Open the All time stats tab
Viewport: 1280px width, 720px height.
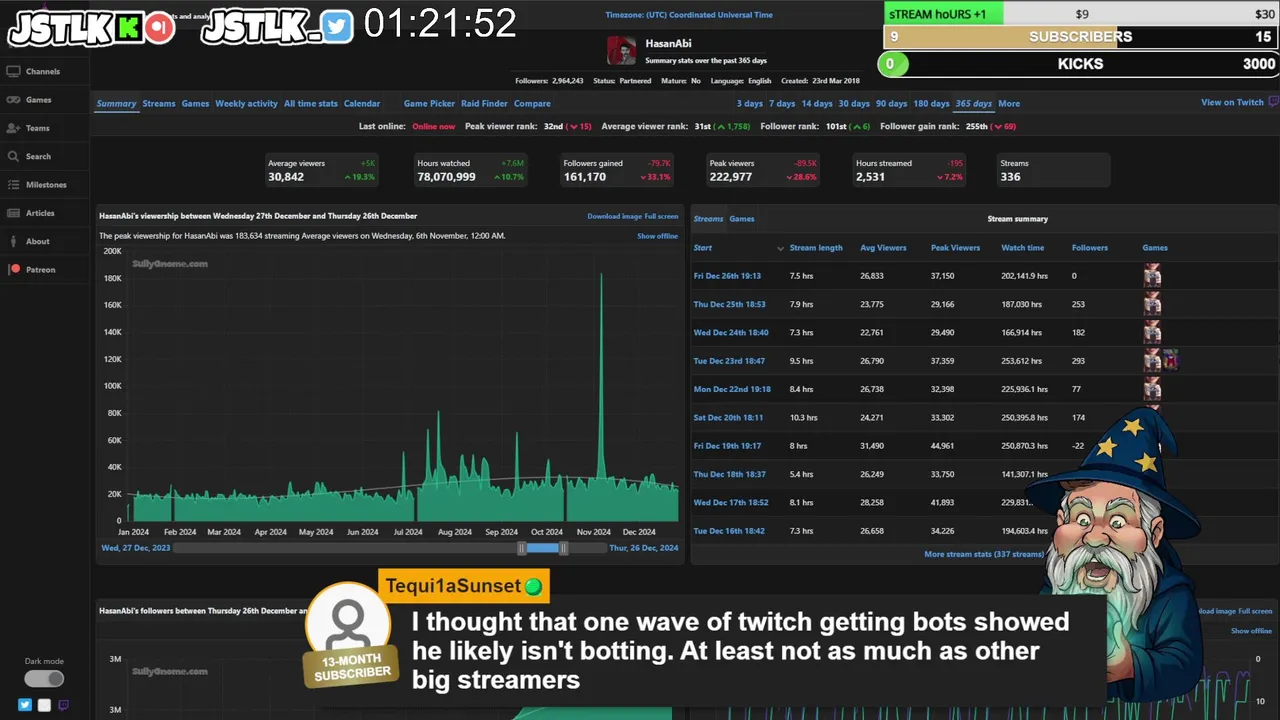coord(311,103)
